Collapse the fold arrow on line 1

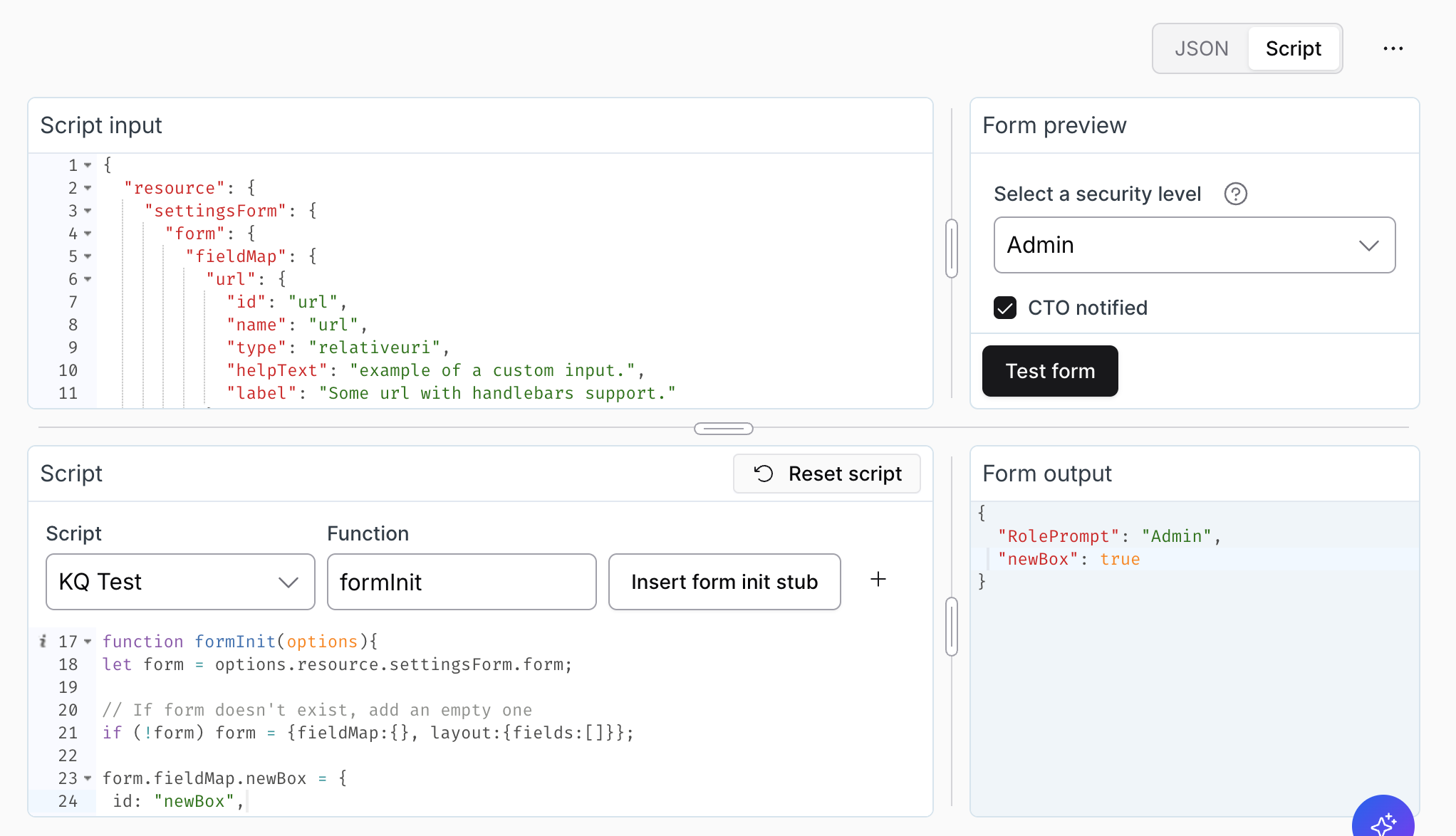[88, 165]
